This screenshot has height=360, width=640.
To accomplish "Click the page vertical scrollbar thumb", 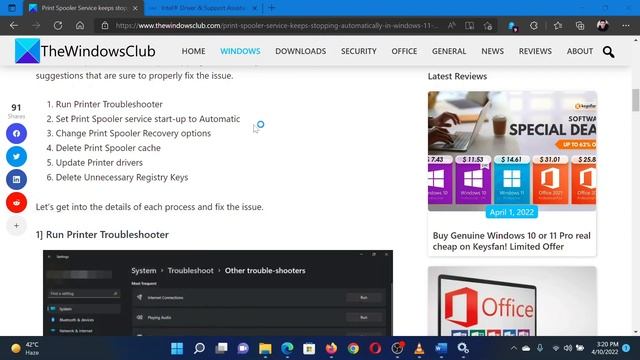I will (636, 100).
